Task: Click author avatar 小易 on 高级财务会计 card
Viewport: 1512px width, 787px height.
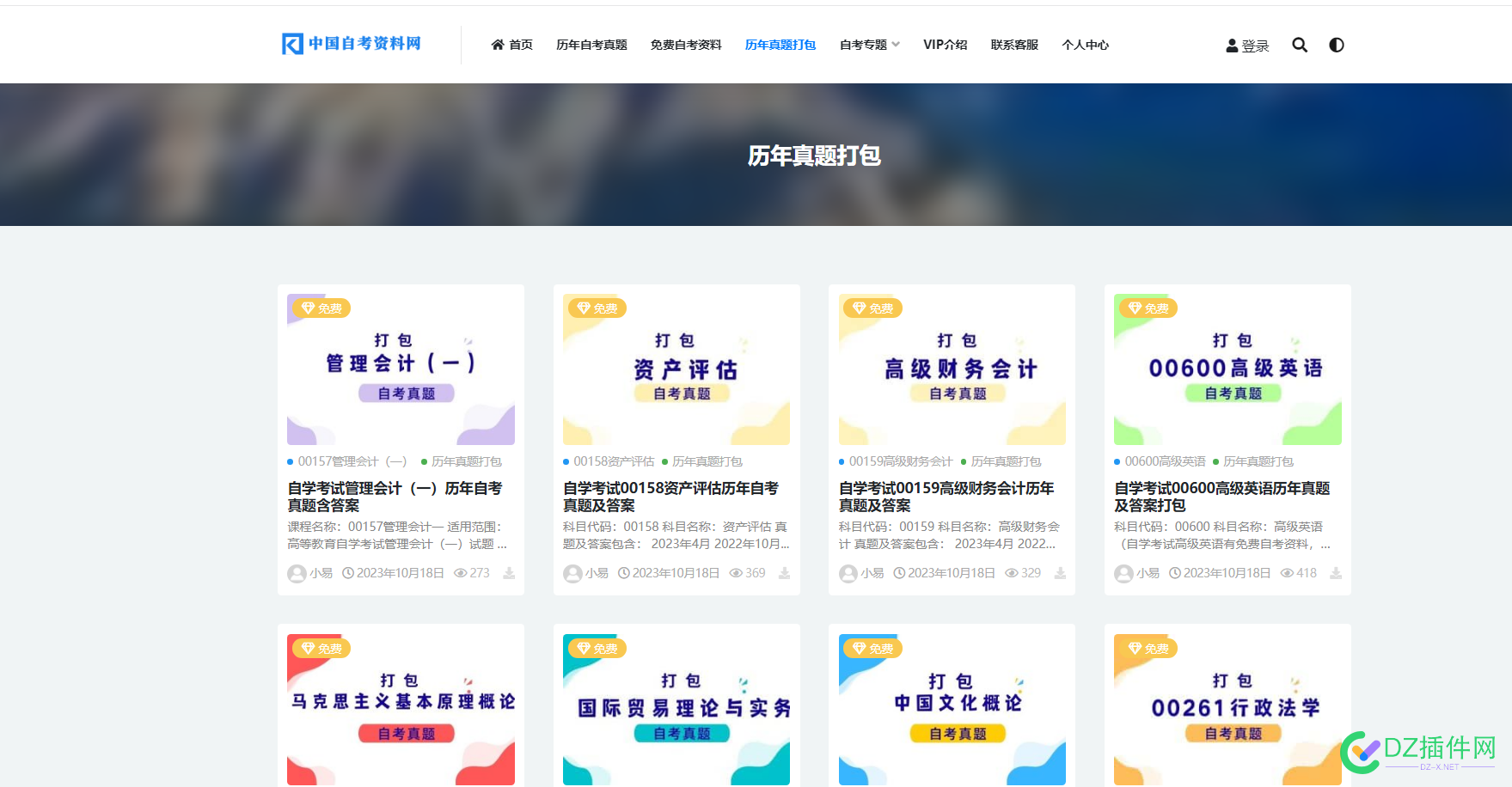Action: click(x=848, y=573)
